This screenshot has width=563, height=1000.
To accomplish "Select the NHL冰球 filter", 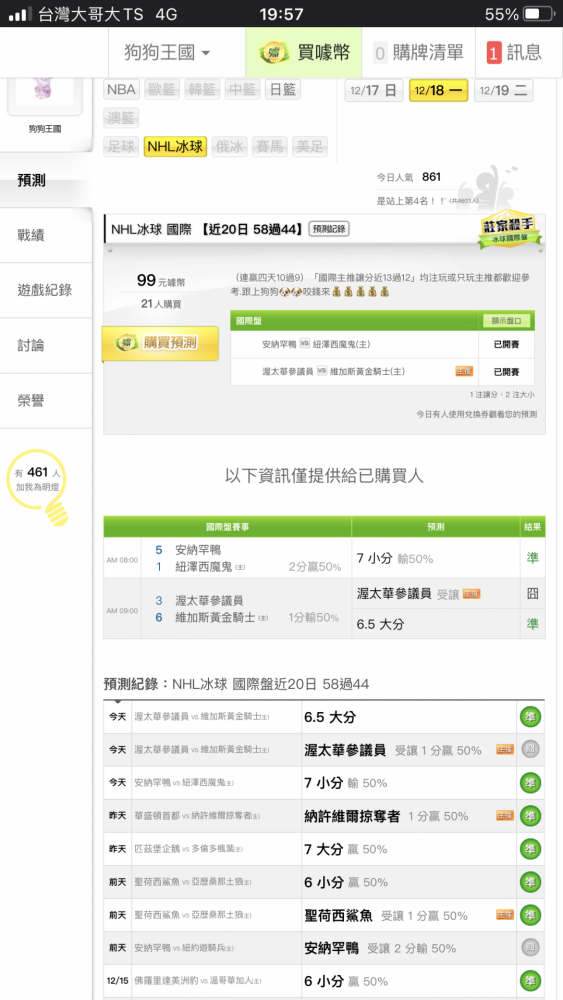I will pyautogui.click(x=175, y=147).
